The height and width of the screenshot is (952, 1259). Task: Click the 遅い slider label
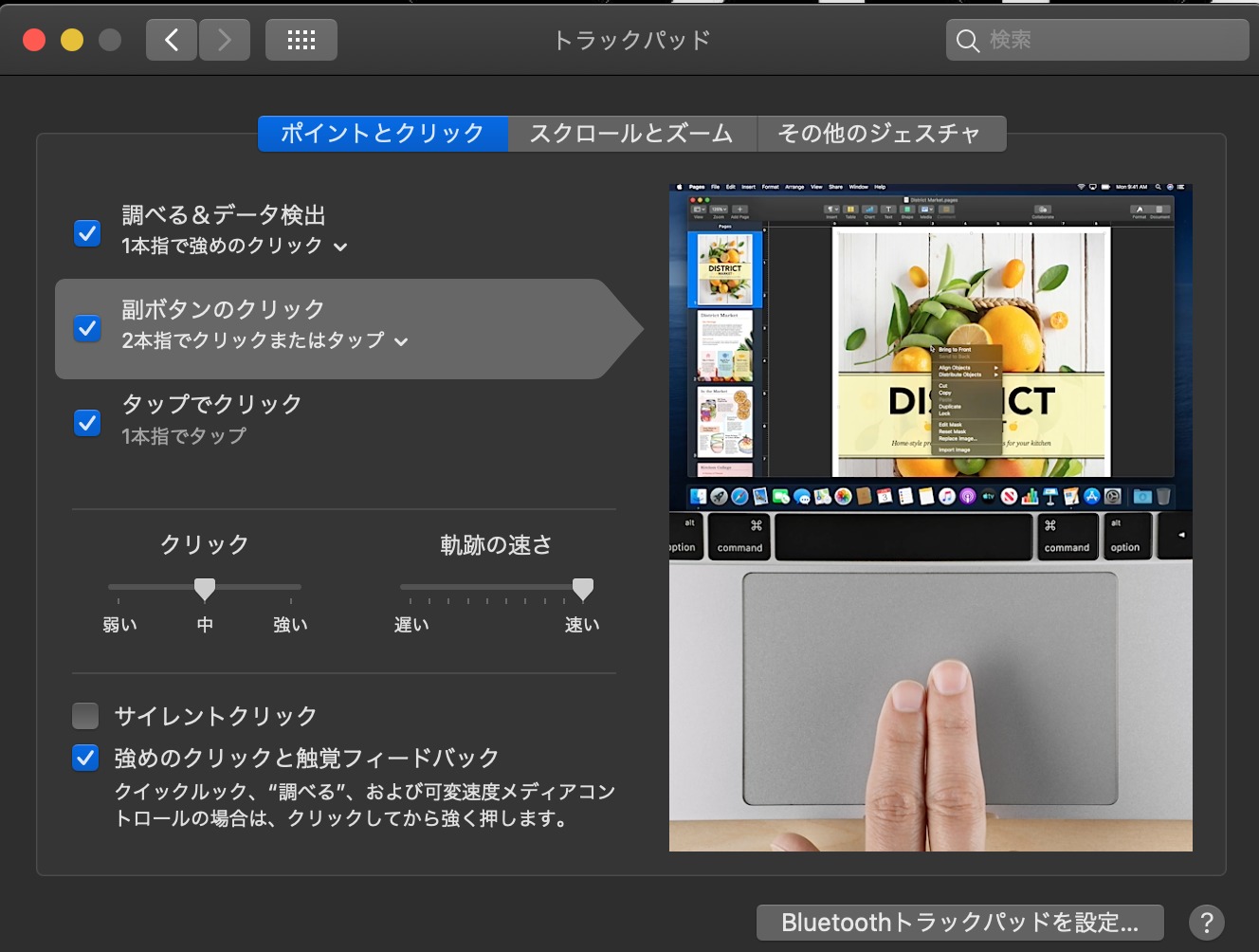411,625
